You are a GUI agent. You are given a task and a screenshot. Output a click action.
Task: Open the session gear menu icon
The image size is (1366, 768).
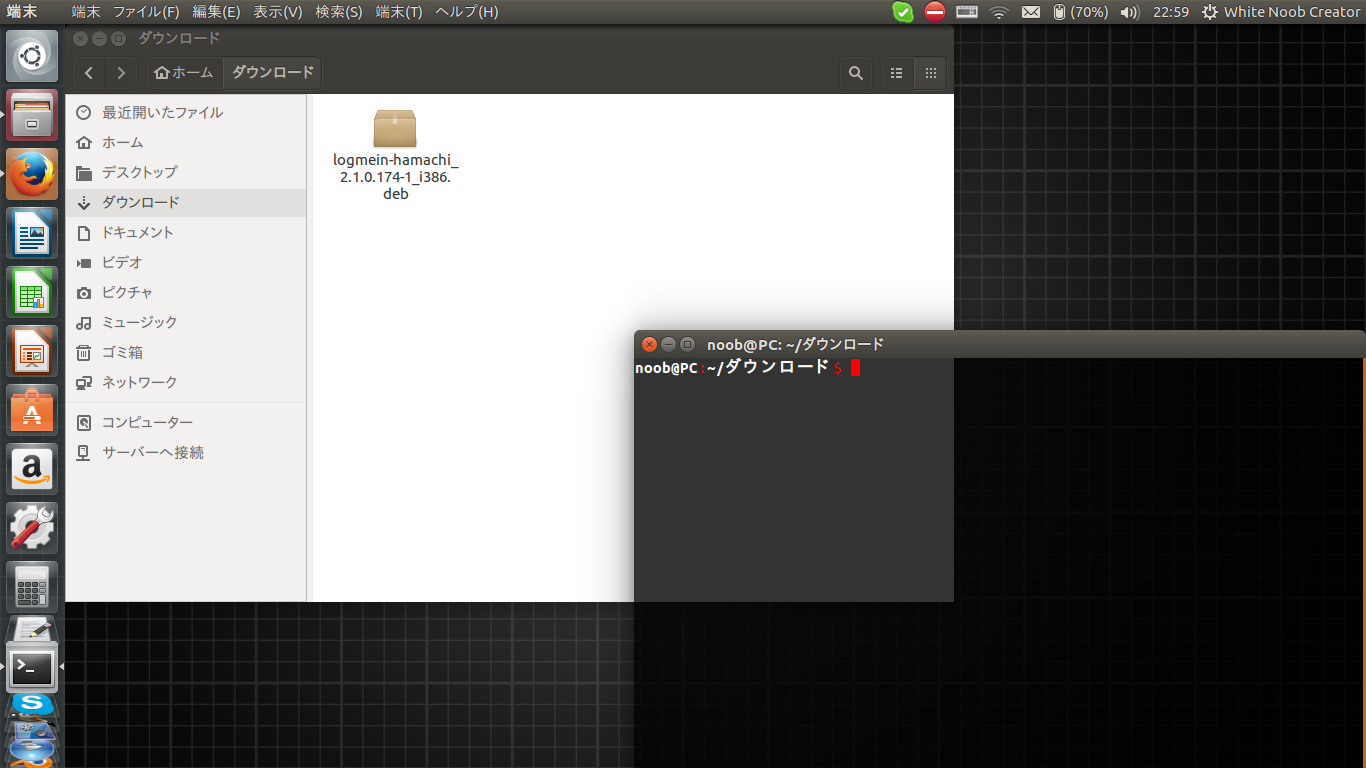[x=1210, y=12]
